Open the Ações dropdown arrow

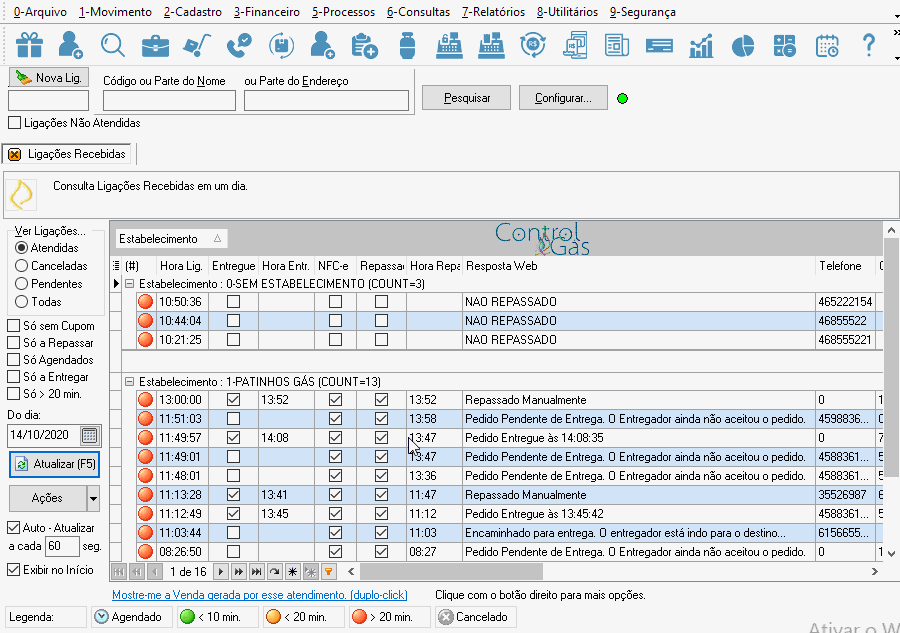[93, 498]
